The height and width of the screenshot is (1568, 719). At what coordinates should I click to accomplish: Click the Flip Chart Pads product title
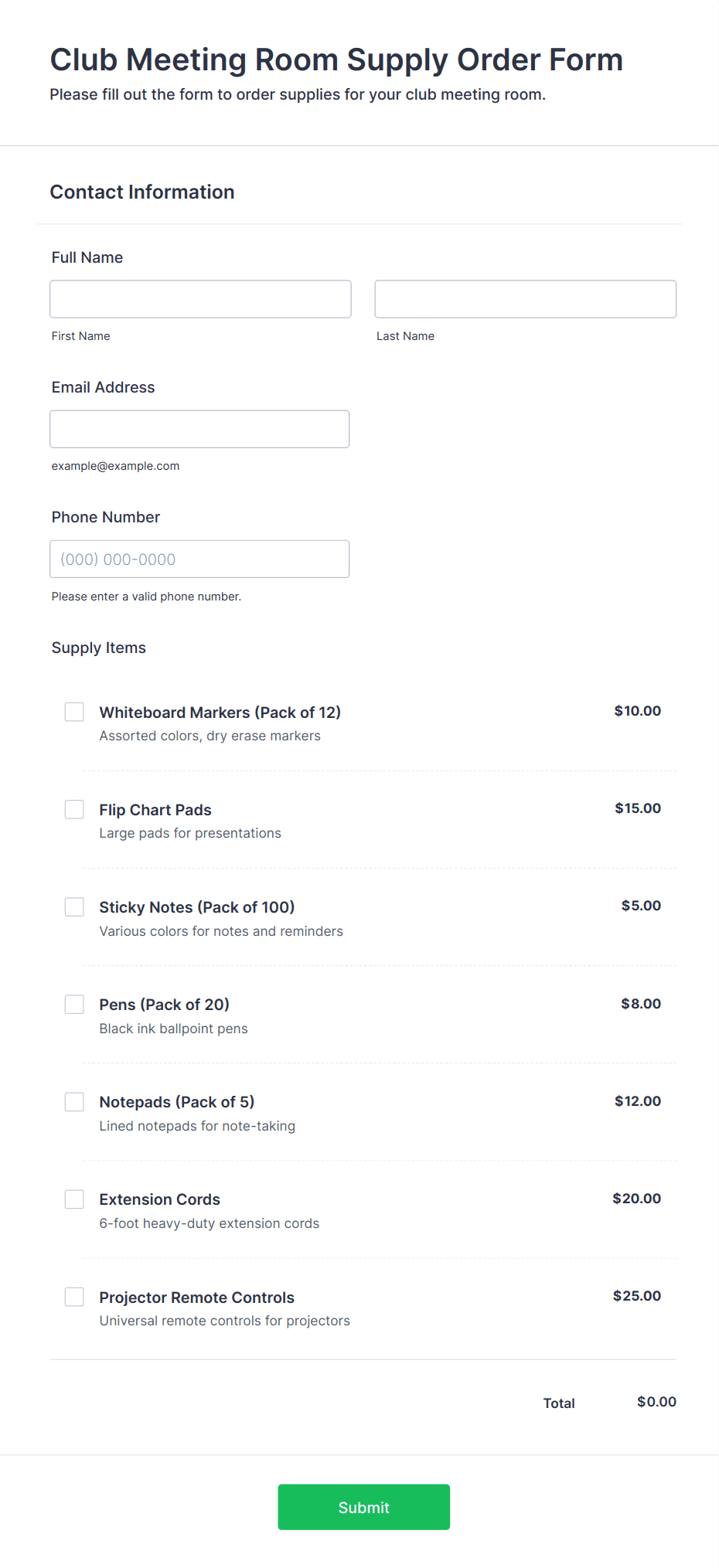(155, 810)
